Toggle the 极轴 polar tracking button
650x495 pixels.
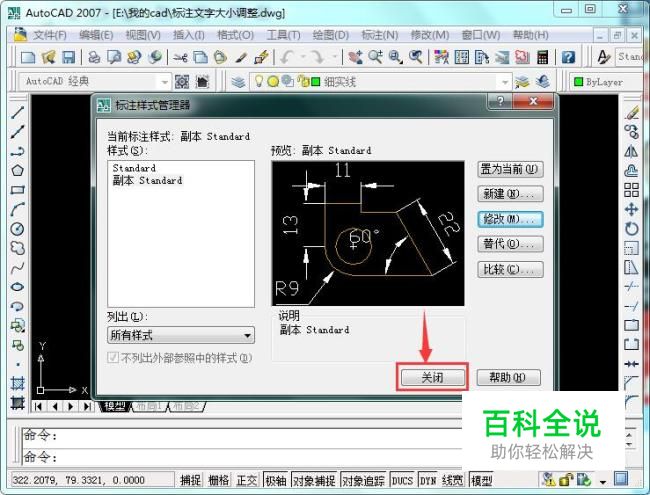click(275, 480)
